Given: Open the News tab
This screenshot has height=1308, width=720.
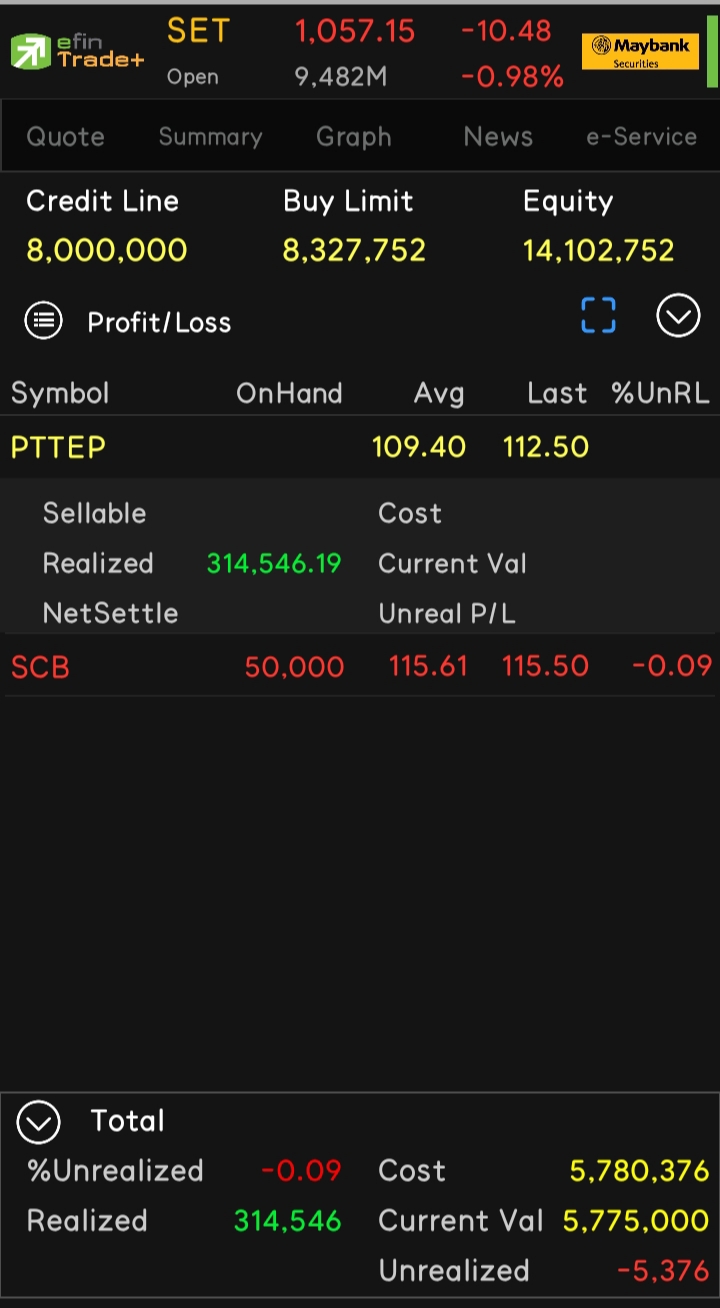Looking at the screenshot, I should click(x=498, y=137).
